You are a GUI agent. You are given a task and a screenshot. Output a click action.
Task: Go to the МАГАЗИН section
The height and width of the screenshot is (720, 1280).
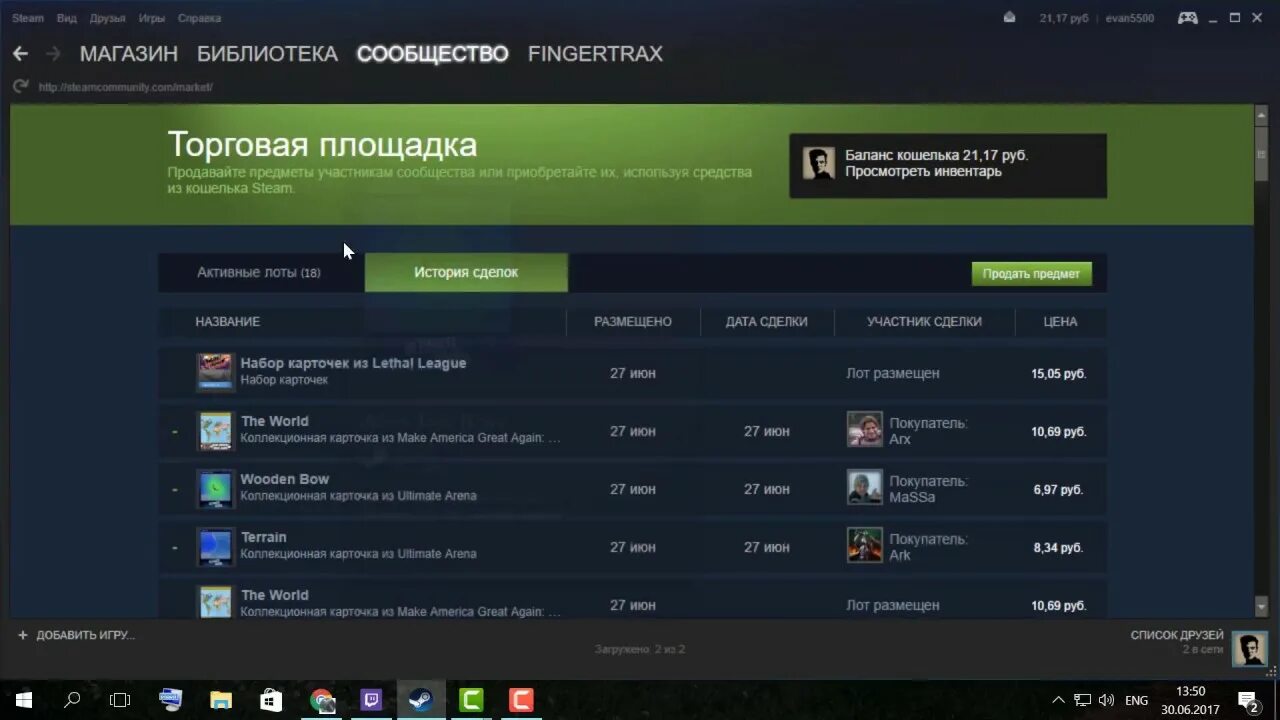point(129,54)
